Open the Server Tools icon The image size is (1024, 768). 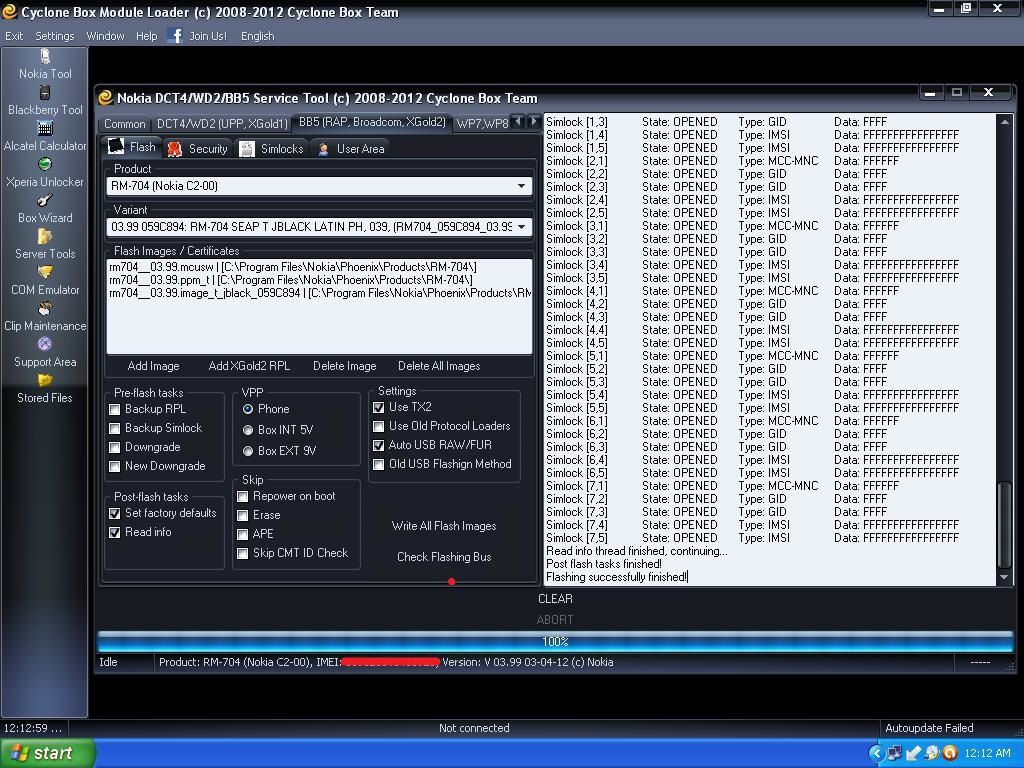pyautogui.click(x=44, y=236)
